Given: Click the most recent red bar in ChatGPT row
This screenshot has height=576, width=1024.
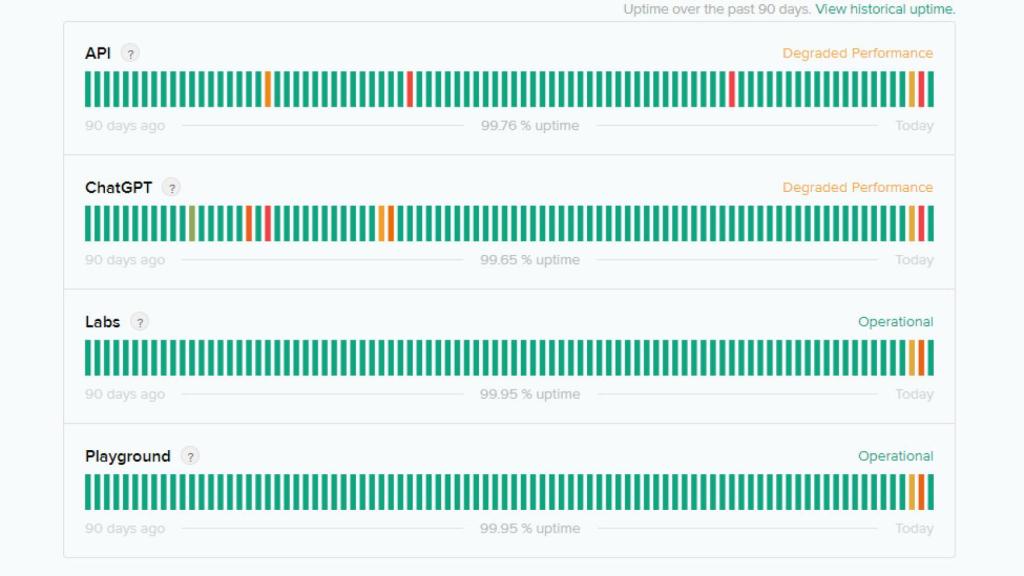Looking at the screenshot, I should (921, 224).
